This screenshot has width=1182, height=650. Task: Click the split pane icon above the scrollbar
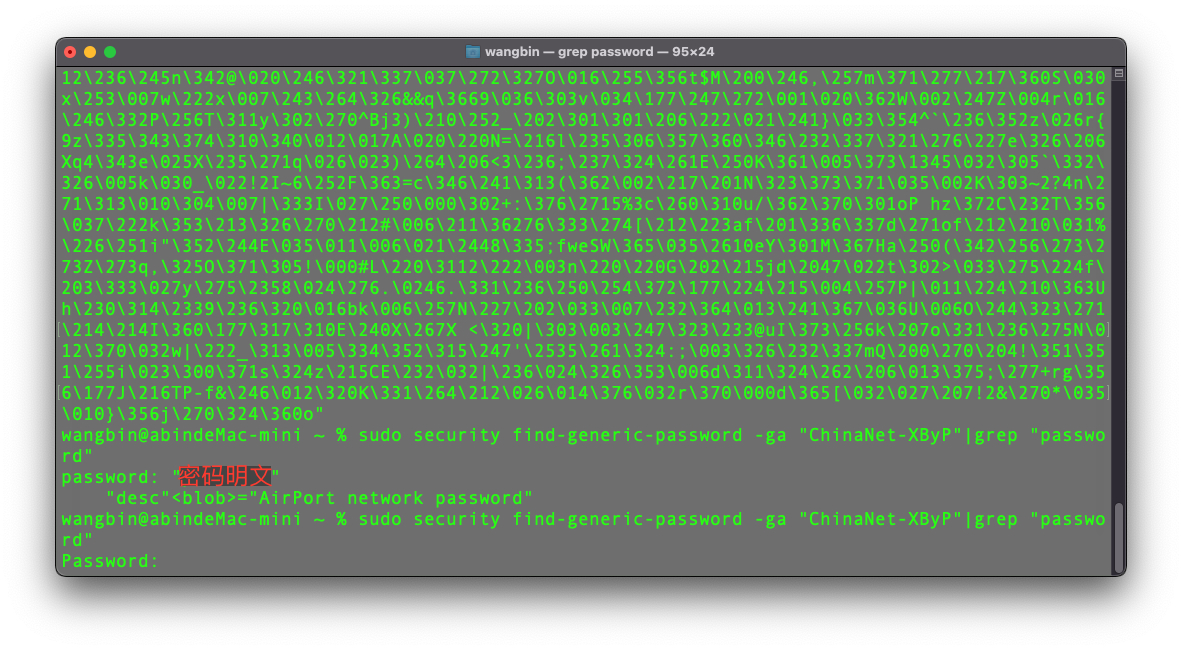(1119, 73)
